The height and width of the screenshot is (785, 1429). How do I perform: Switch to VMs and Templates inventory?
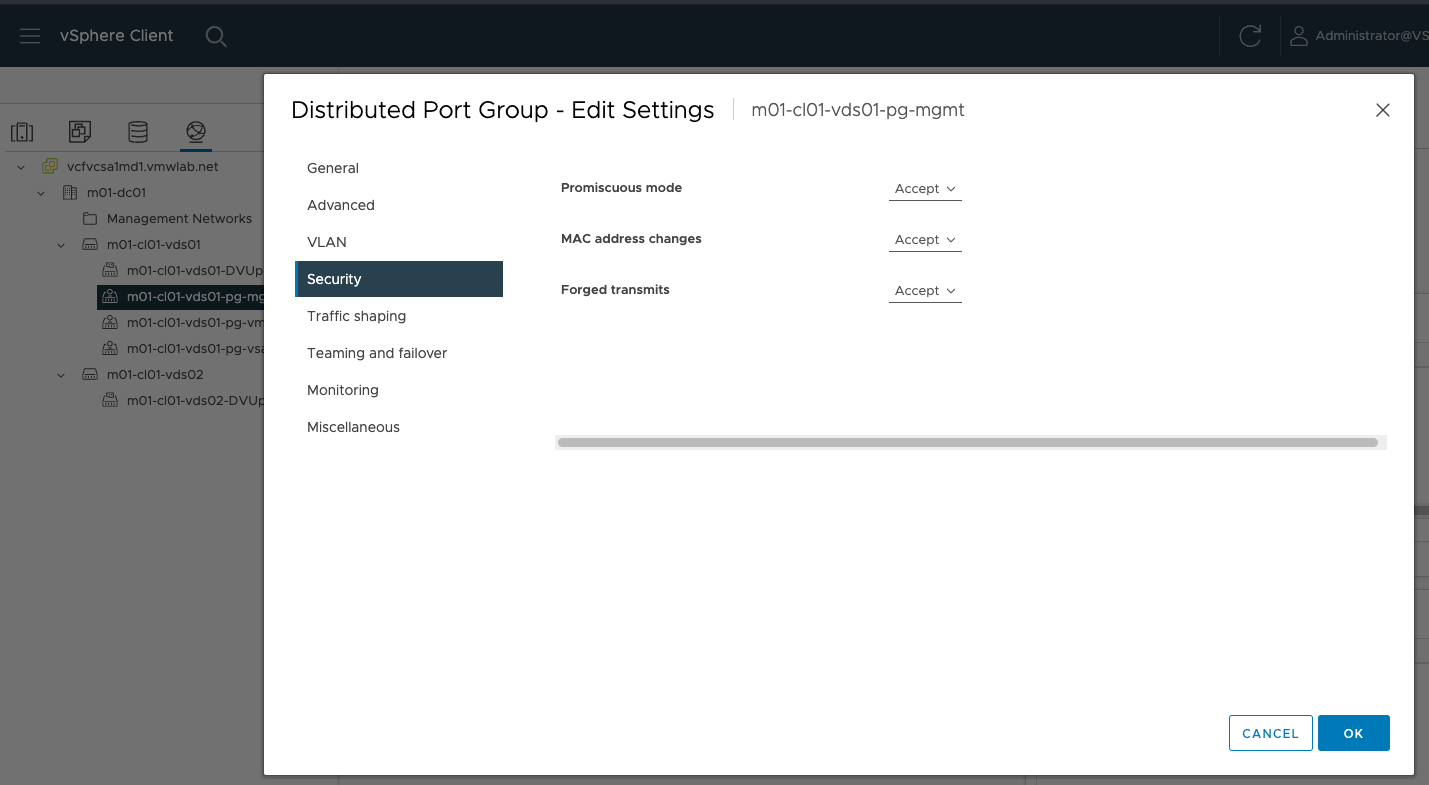click(80, 132)
